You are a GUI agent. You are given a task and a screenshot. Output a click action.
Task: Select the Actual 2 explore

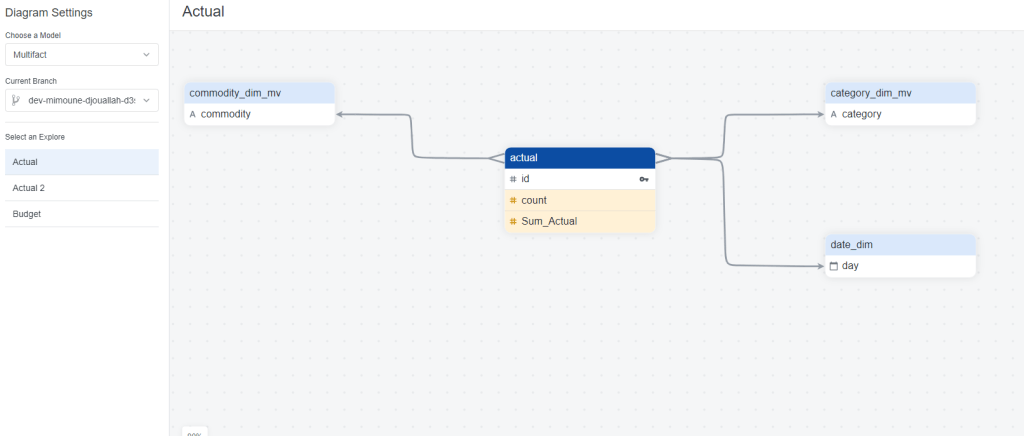(x=81, y=188)
